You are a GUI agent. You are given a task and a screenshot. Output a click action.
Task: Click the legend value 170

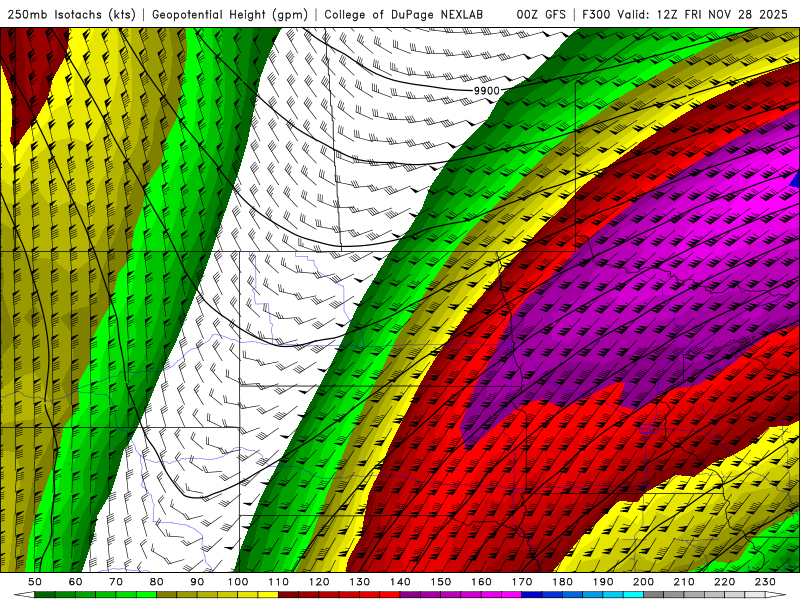pyautogui.click(x=522, y=582)
